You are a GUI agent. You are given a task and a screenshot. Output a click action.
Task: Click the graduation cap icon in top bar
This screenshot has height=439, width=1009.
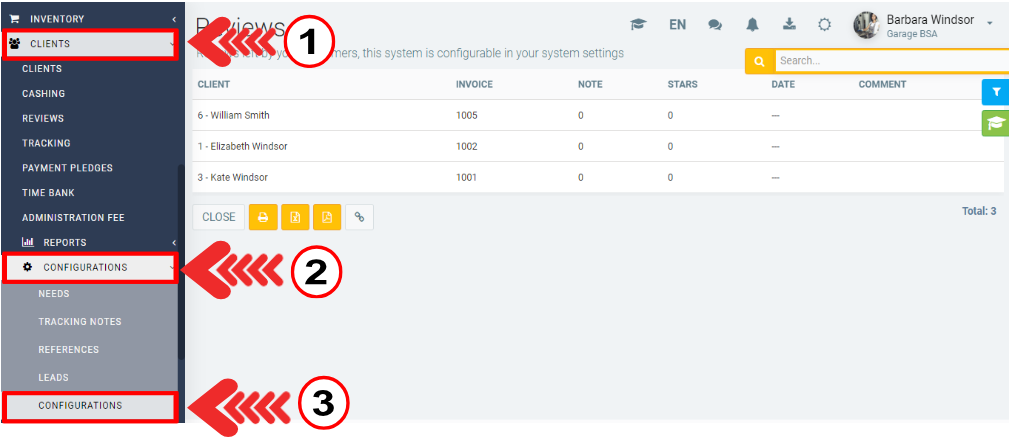pyautogui.click(x=637, y=24)
